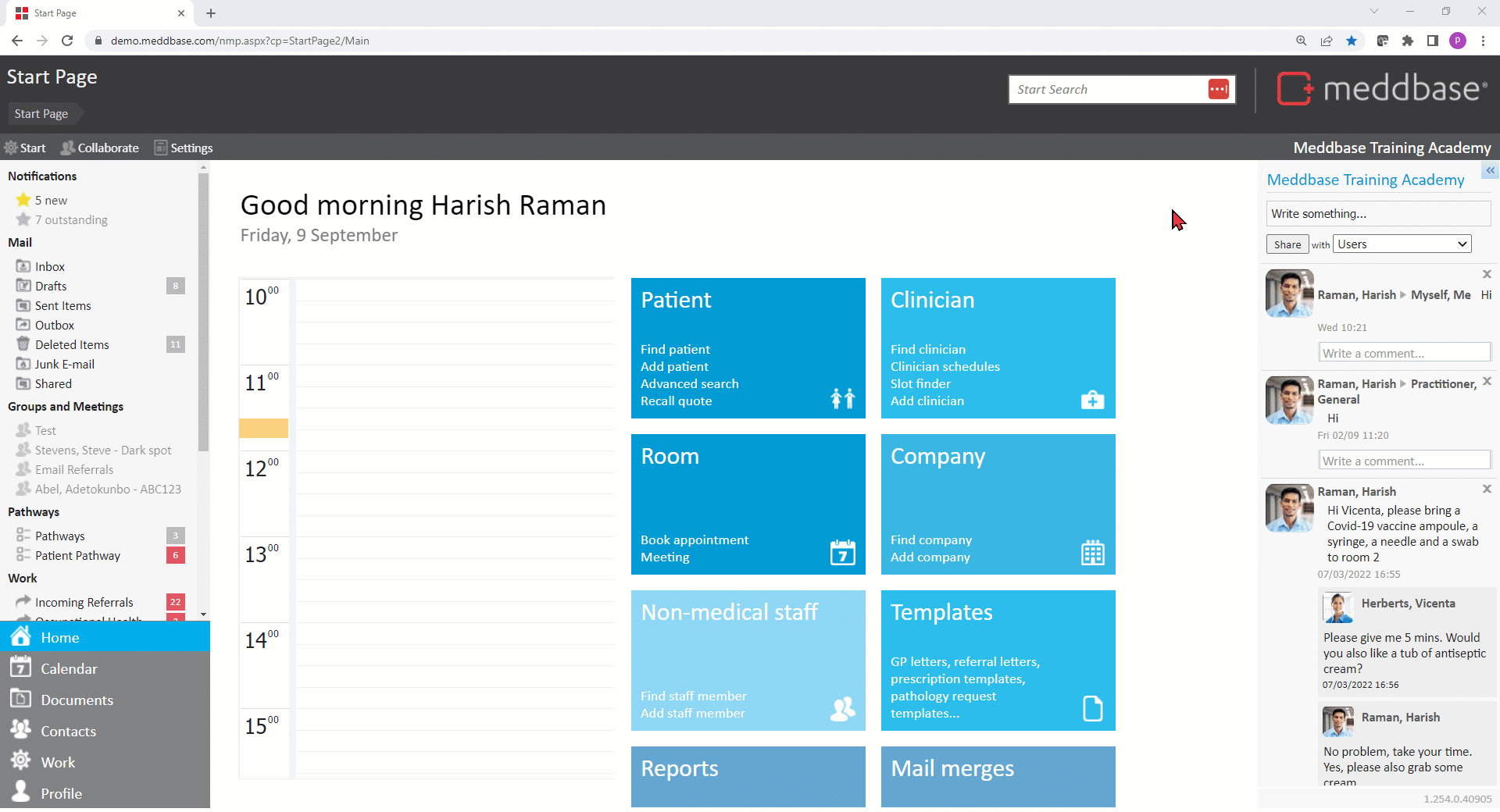Image resolution: width=1500 pixels, height=812 pixels.
Task: Click the Clinician tile medical bag icon
Action: click(1092, 400)
